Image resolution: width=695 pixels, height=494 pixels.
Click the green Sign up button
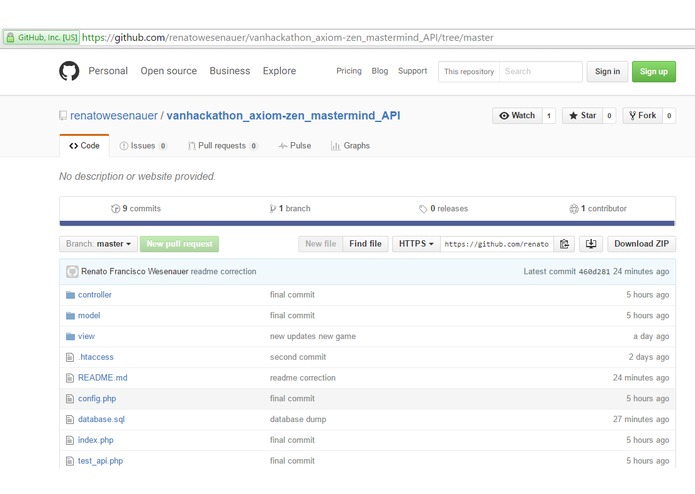[x=654, y=72]
